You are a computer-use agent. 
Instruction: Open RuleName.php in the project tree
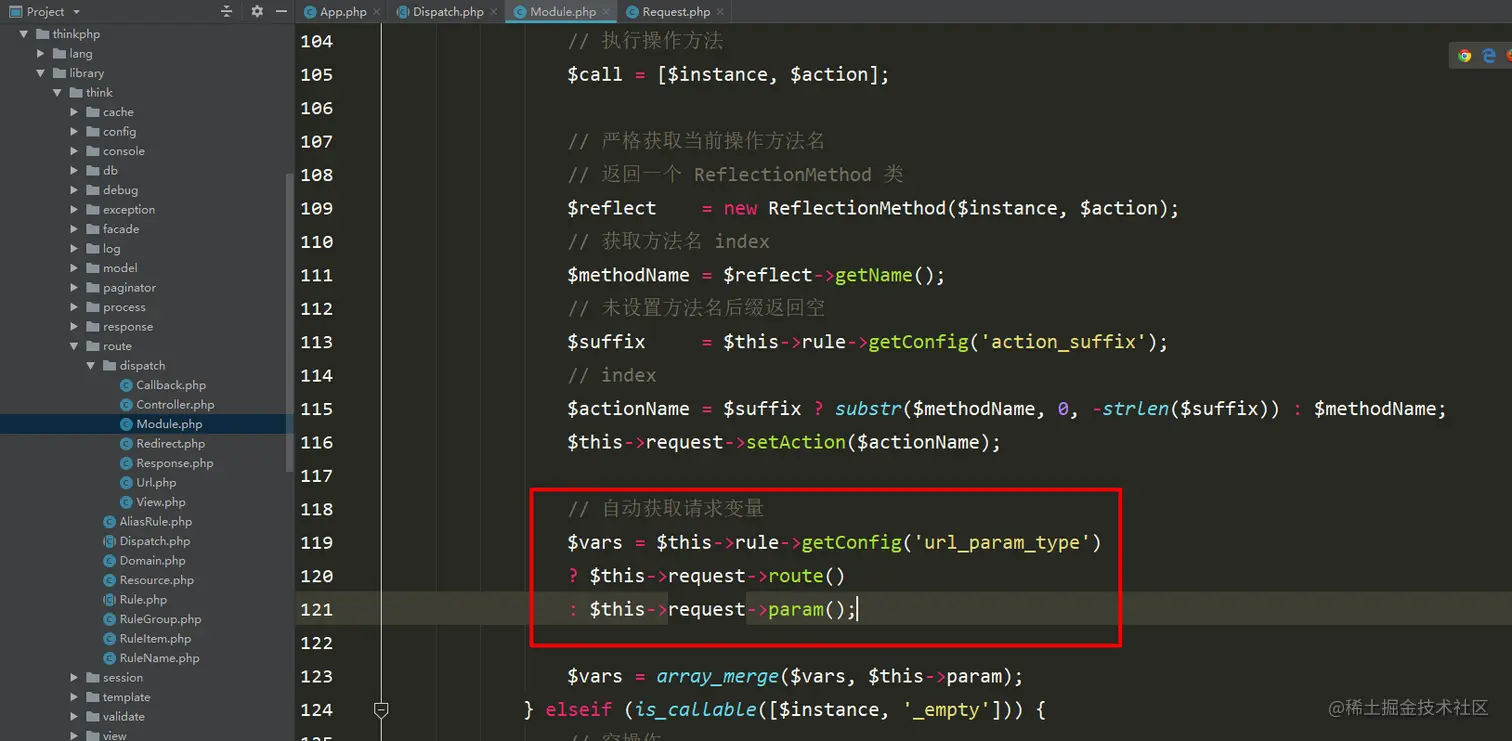(159, 658)
